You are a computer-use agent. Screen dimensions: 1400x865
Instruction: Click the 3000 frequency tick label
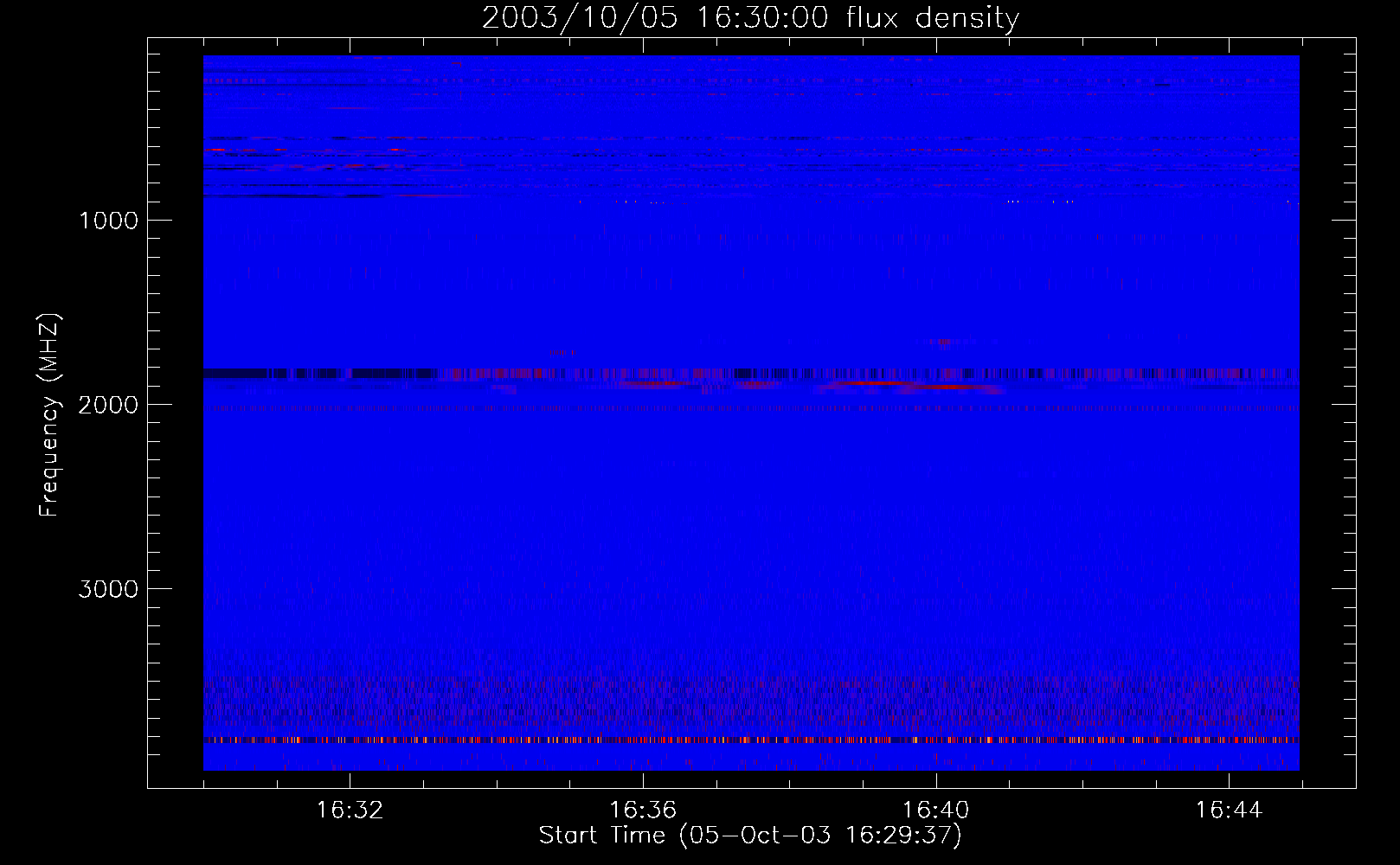click(108, 589)
